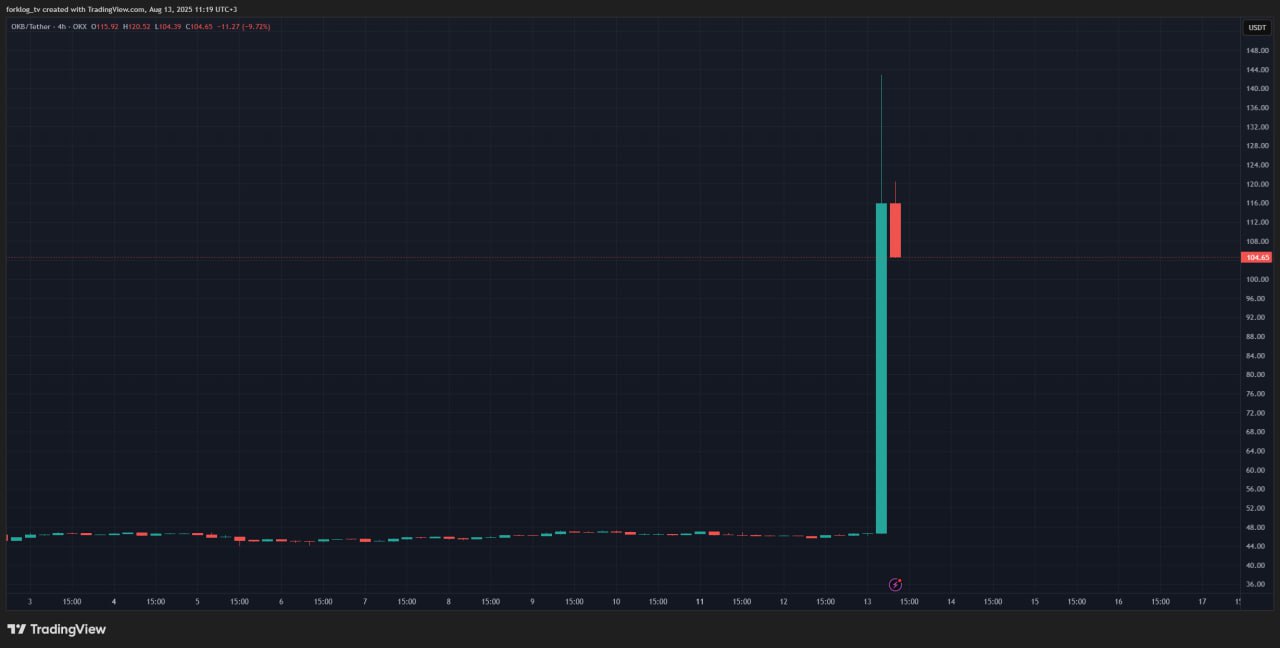Click the 44.00 price scale label
Image resolution: width=1280 pixels, height=648 pixels.
[1257, 546]
